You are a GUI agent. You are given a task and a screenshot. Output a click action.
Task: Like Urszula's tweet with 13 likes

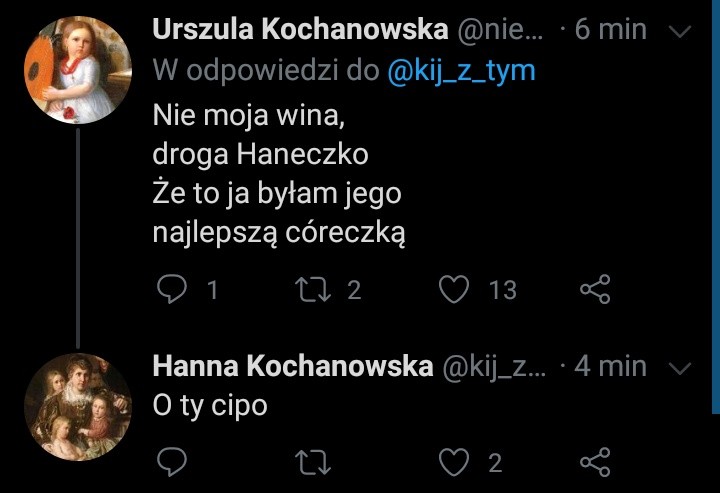click(456, 290)
